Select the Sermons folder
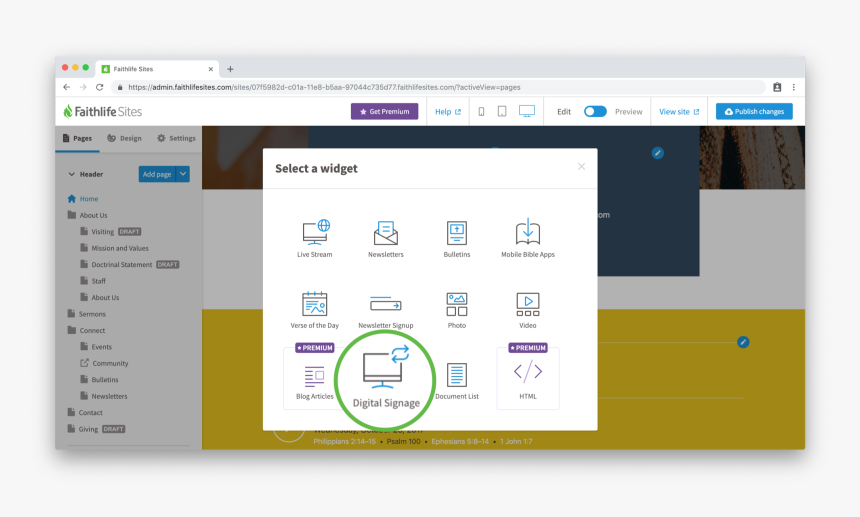 point(86,314)
